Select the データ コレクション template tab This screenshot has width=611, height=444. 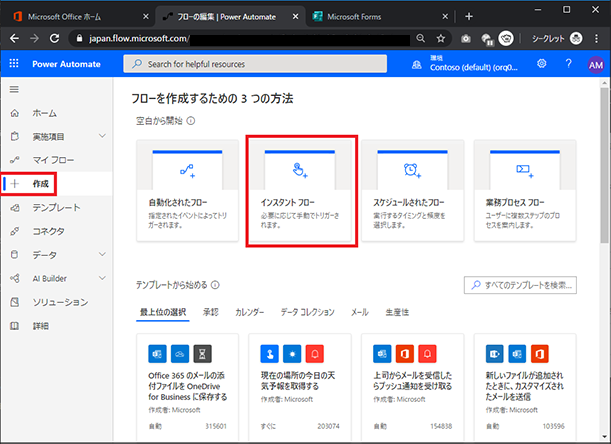click(x=307, y=312)
